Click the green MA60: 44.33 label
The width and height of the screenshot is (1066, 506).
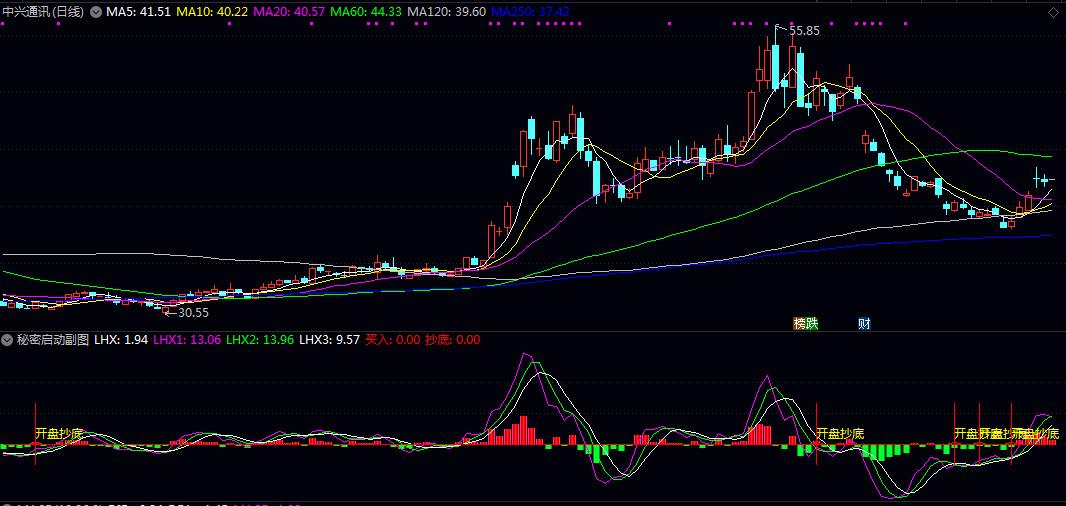click(366, 12)
